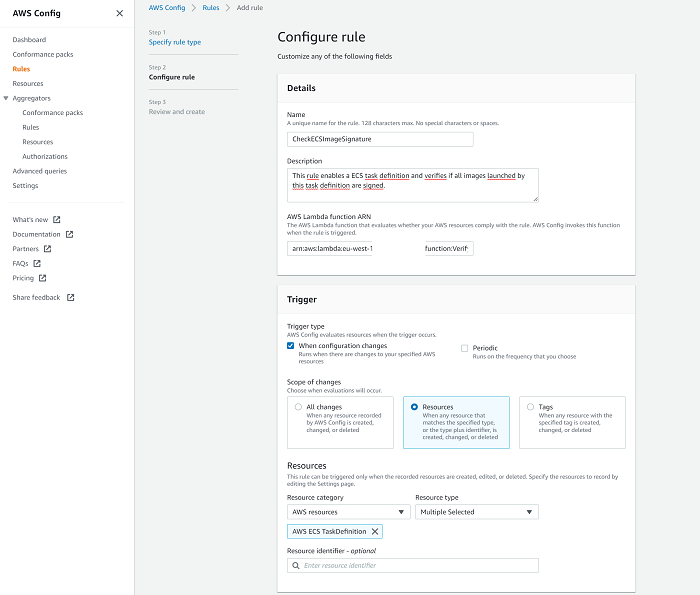Select the Resources scope option

(414, 407)
